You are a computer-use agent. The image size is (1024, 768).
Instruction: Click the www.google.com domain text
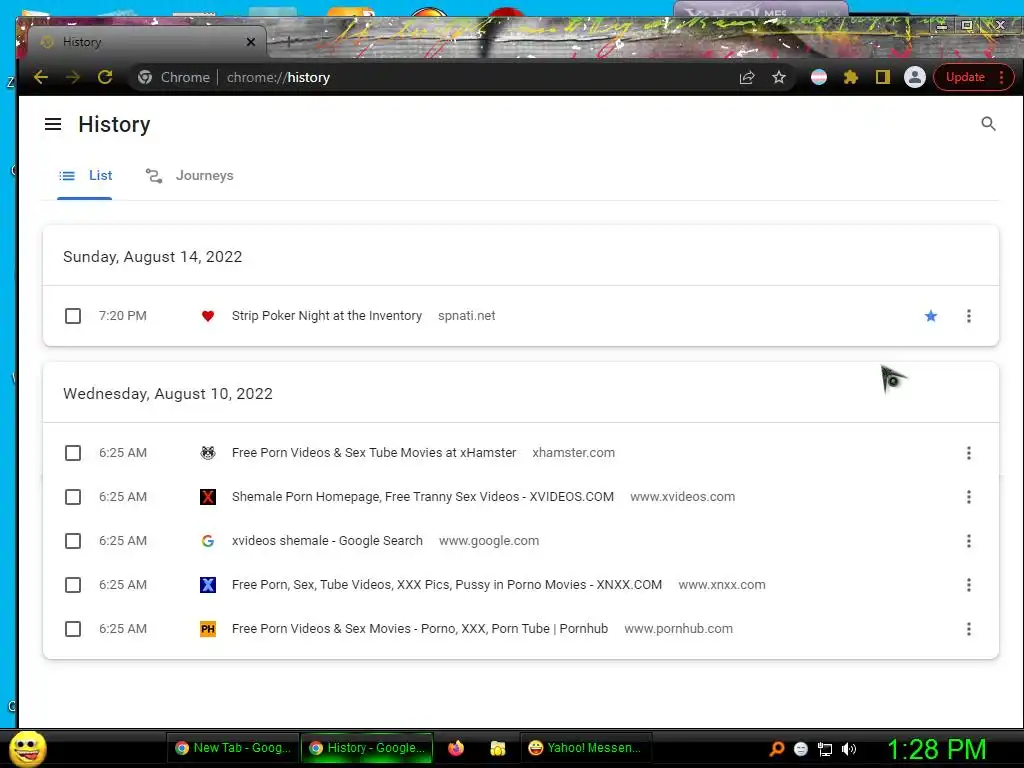(489, 541)
